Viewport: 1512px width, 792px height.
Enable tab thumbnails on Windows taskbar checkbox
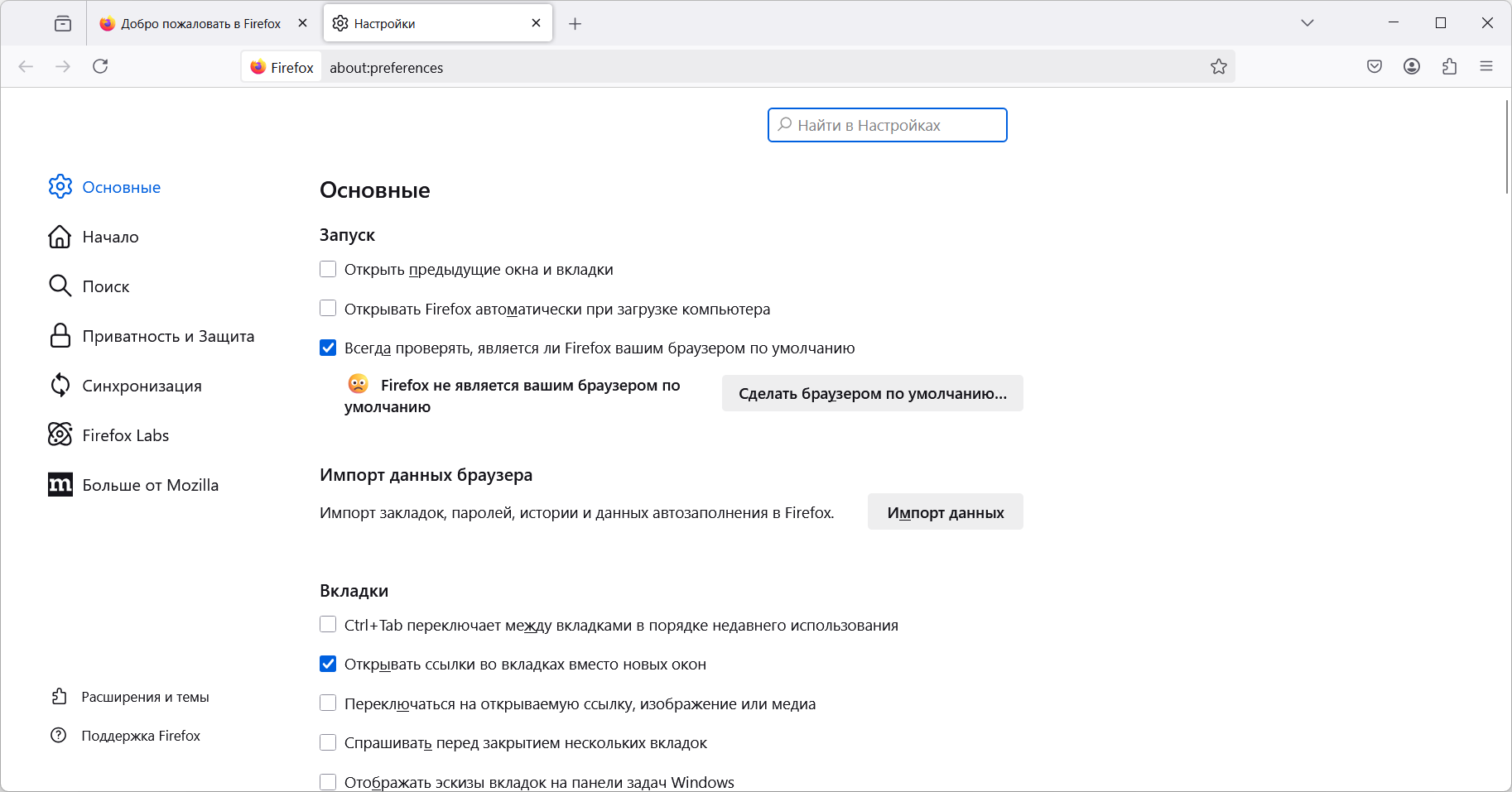(x=328, y=782)
